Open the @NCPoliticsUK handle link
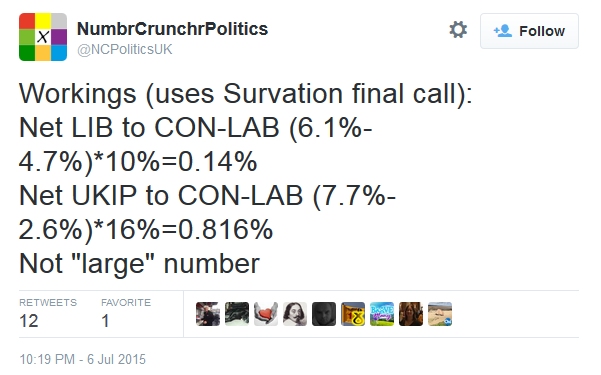601x375 pixels. coord(125,49)
